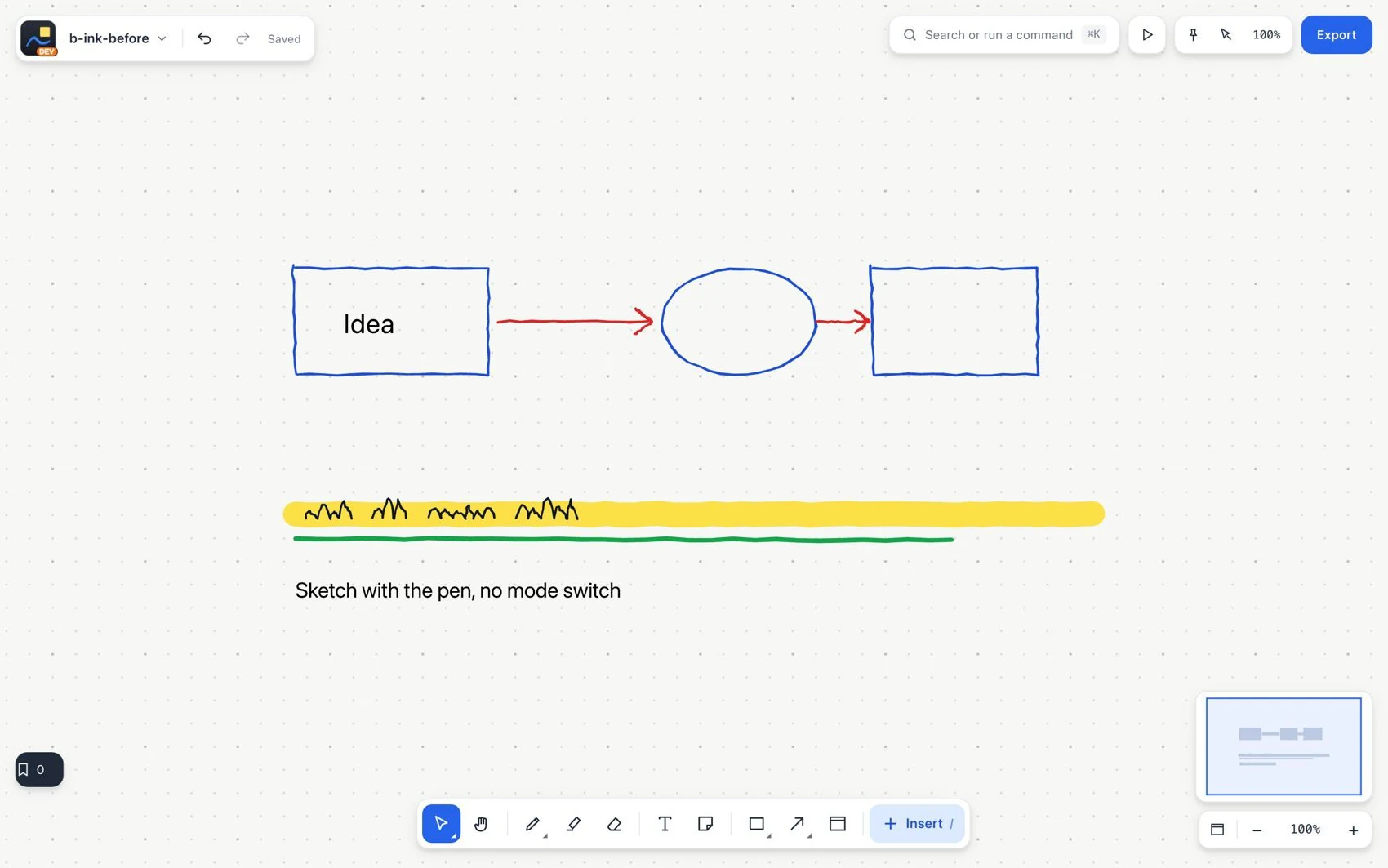1388x868 pixels.
Task: Toggle the minimap panel icon
Action: [x=1217, y=830]
